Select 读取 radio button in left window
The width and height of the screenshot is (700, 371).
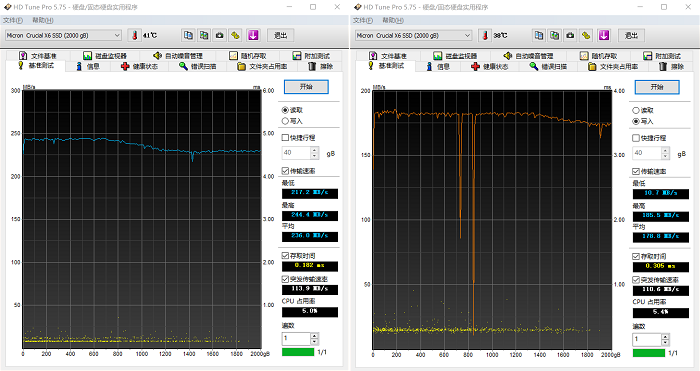coord(285,110)
